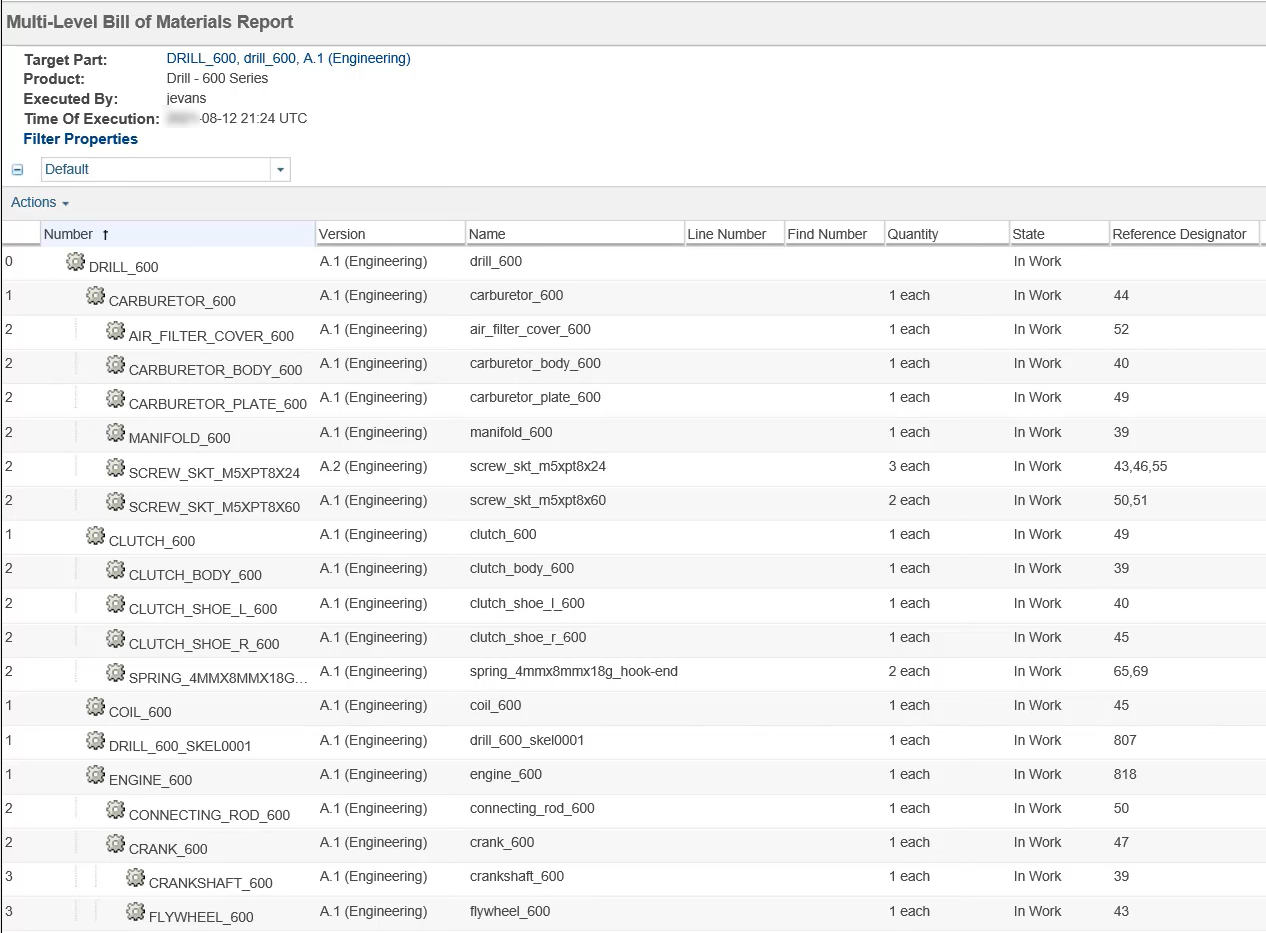The image size is (1266, 933).
Task: Open target part link DRILL_600, drill_600, A.1
Action: [x=288, y=59]
